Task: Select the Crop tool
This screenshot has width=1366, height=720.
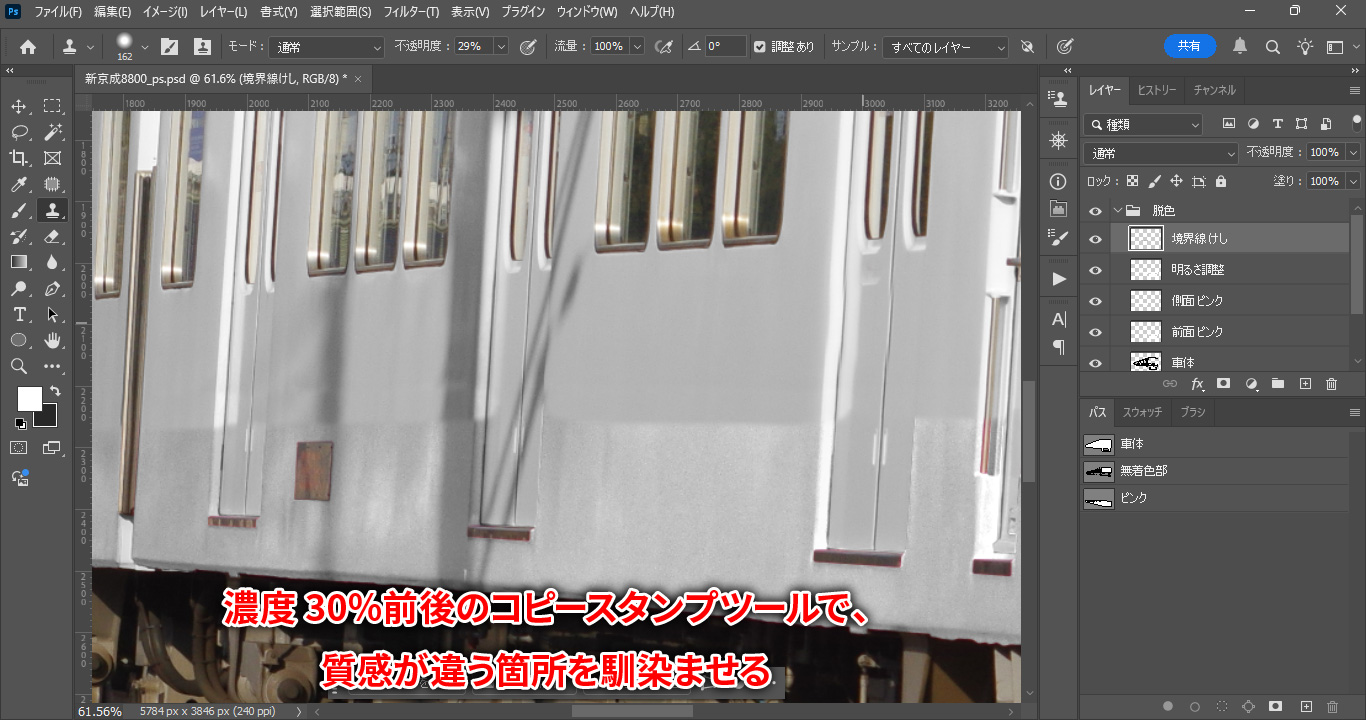Action: [x=19, y=158]
